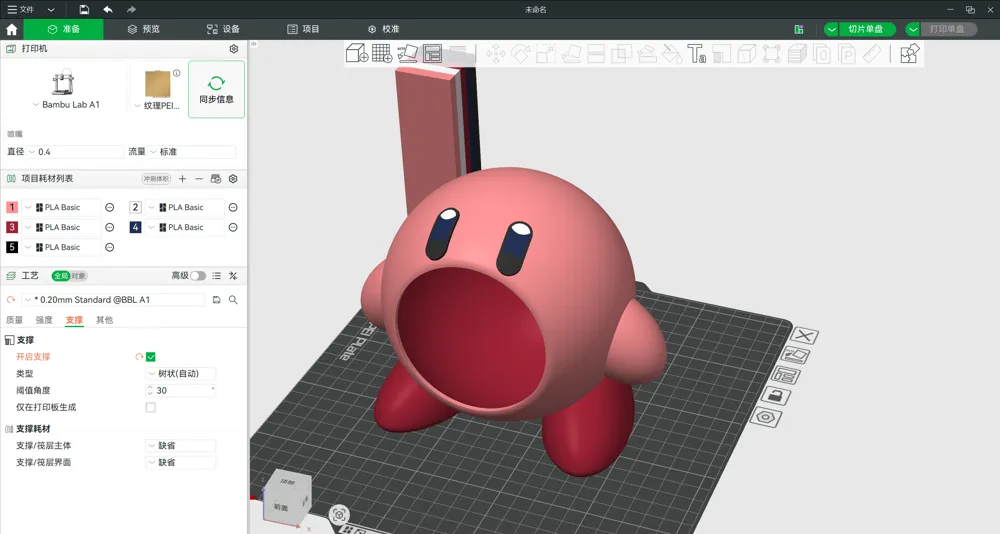The height and width of the screenshot is (534, 1000).
Task: Select the paint bucket color painting tool
Action: [672, 54]
